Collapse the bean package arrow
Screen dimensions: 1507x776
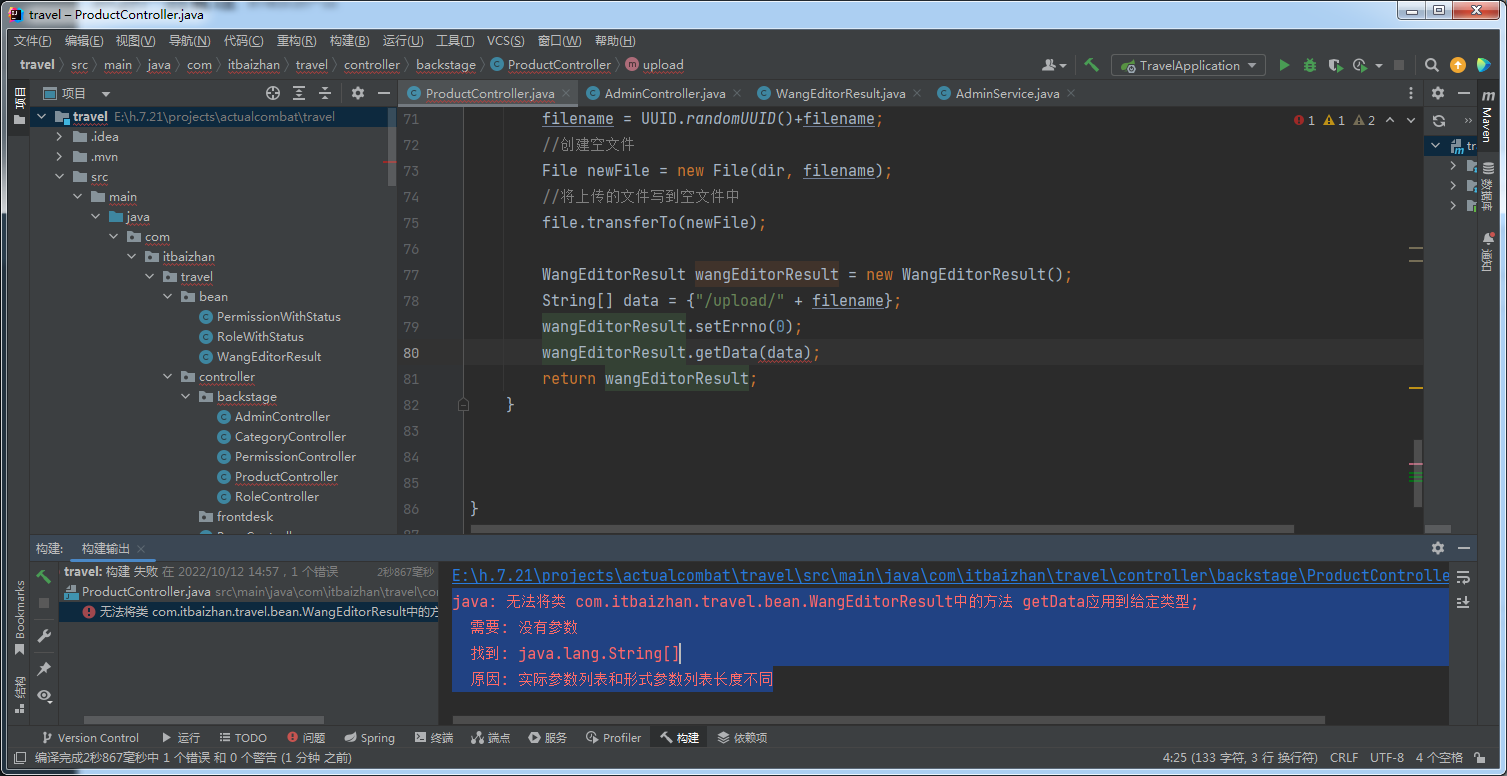169,297
